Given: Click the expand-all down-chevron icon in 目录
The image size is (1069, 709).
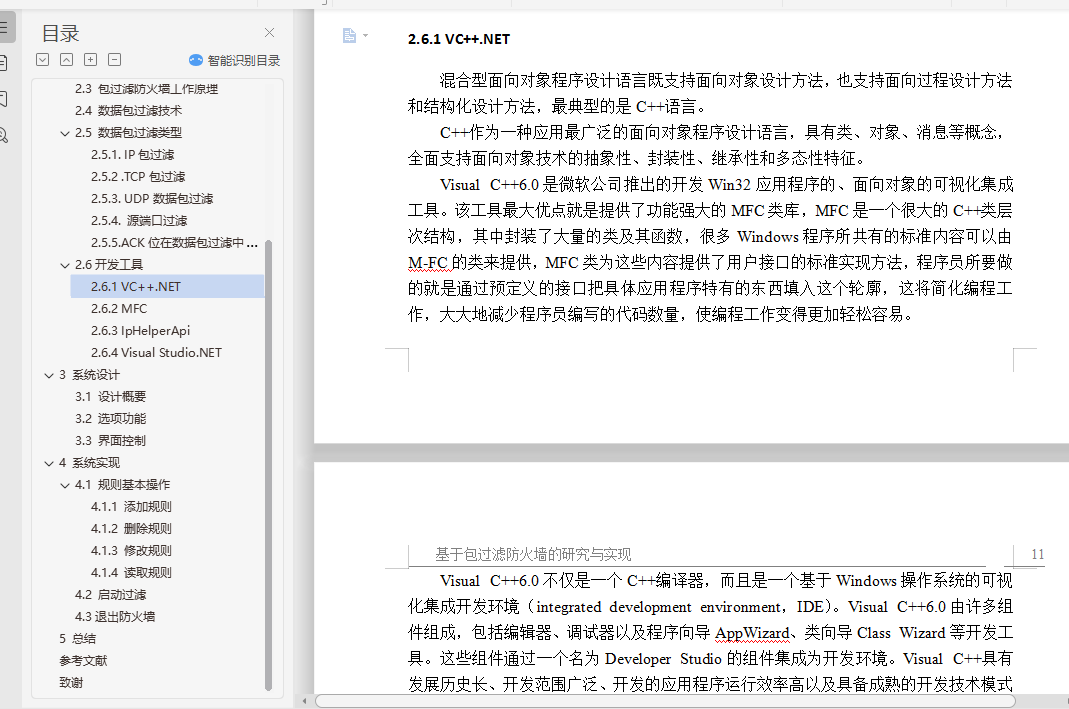Looking at the screenshot, I should click(42, 60).
